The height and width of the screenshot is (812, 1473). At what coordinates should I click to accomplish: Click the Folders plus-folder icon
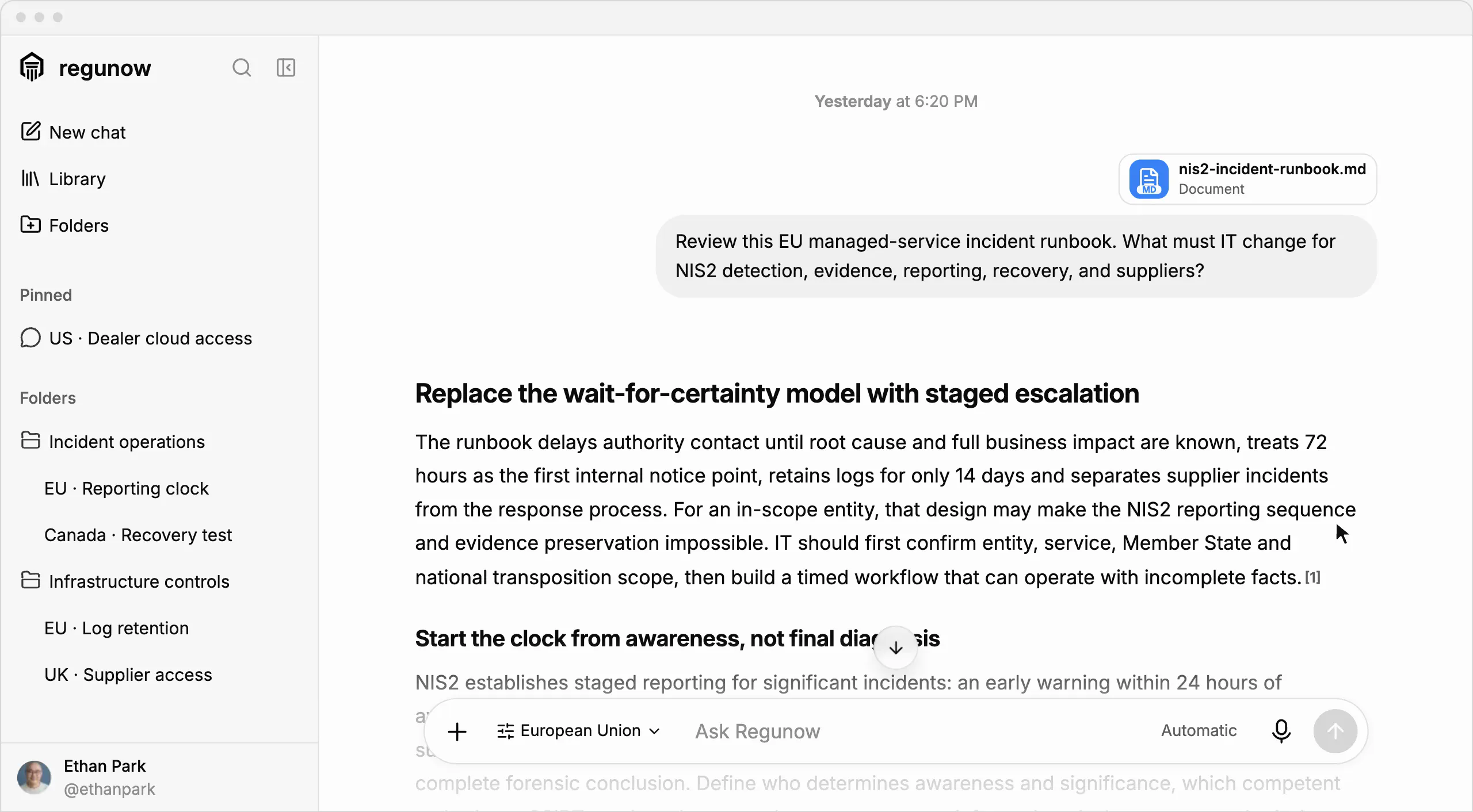tap(30, 224)
